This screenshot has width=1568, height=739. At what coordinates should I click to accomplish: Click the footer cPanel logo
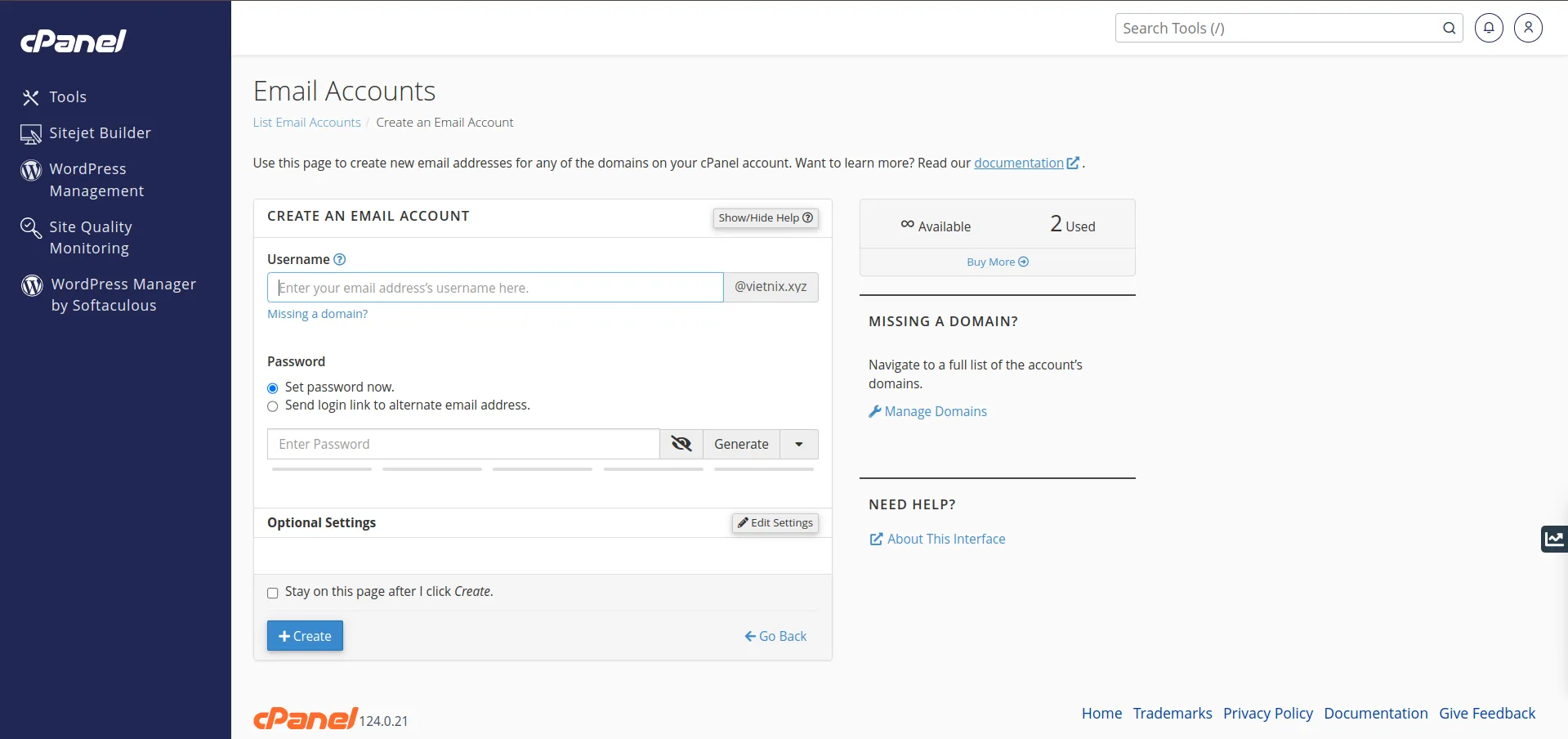click(305, 718)
